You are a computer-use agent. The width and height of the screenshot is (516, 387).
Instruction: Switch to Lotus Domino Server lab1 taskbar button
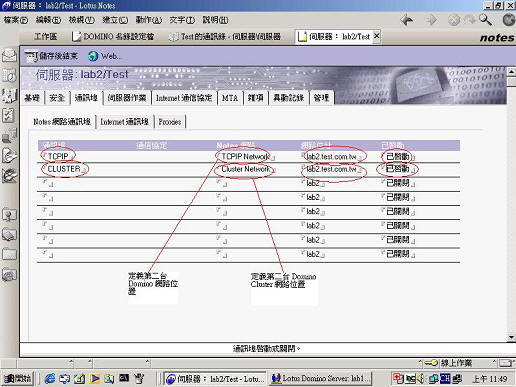click(x=320, y=379)
